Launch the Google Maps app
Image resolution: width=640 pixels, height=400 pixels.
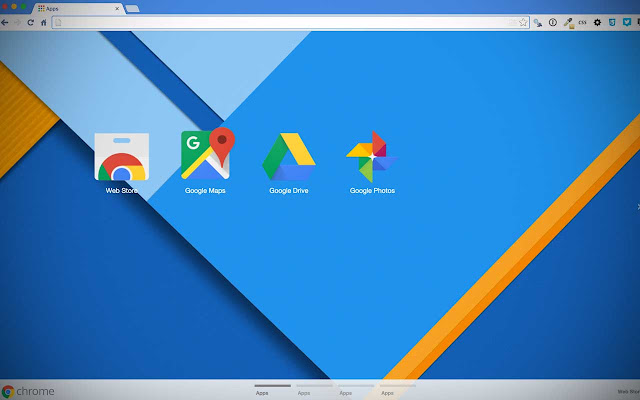208,153
